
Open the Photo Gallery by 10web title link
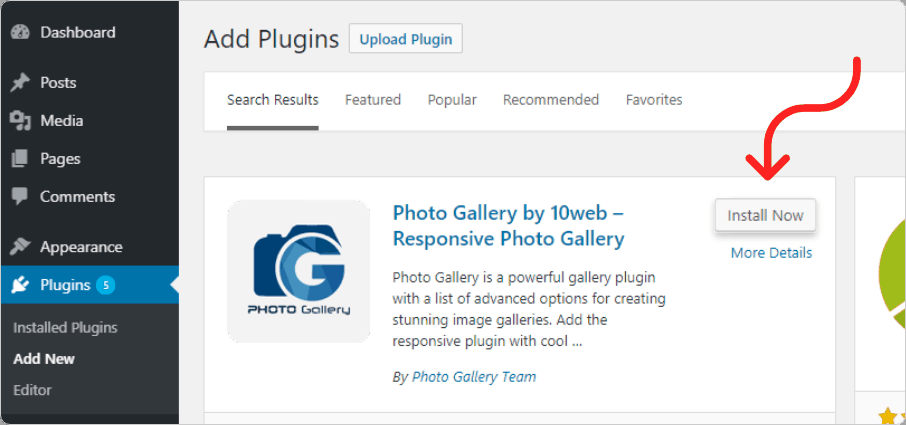coord(508,226)
